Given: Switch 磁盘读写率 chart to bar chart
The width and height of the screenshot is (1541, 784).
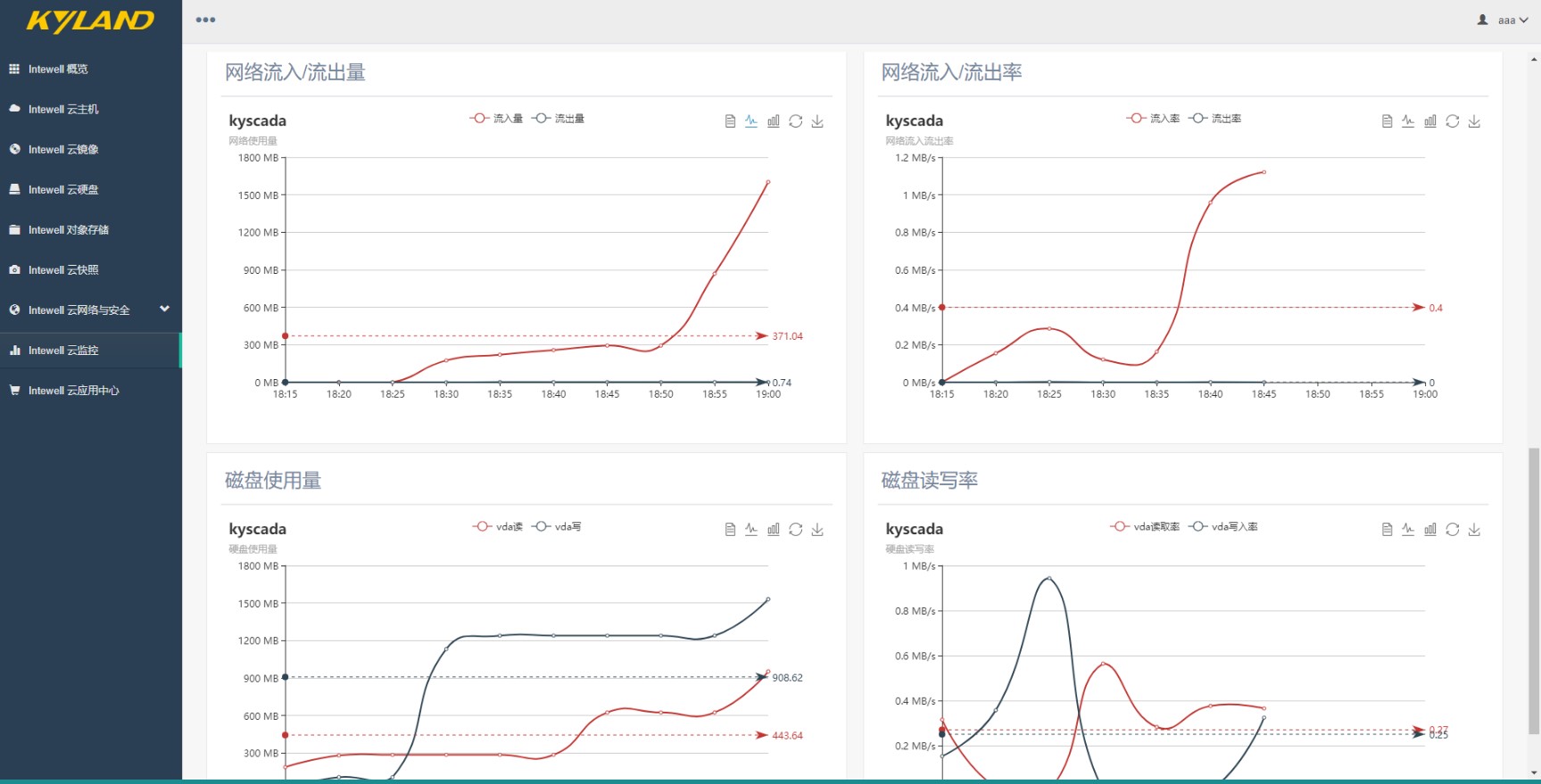Looking at the screenshot, I should coord(1430,530).
